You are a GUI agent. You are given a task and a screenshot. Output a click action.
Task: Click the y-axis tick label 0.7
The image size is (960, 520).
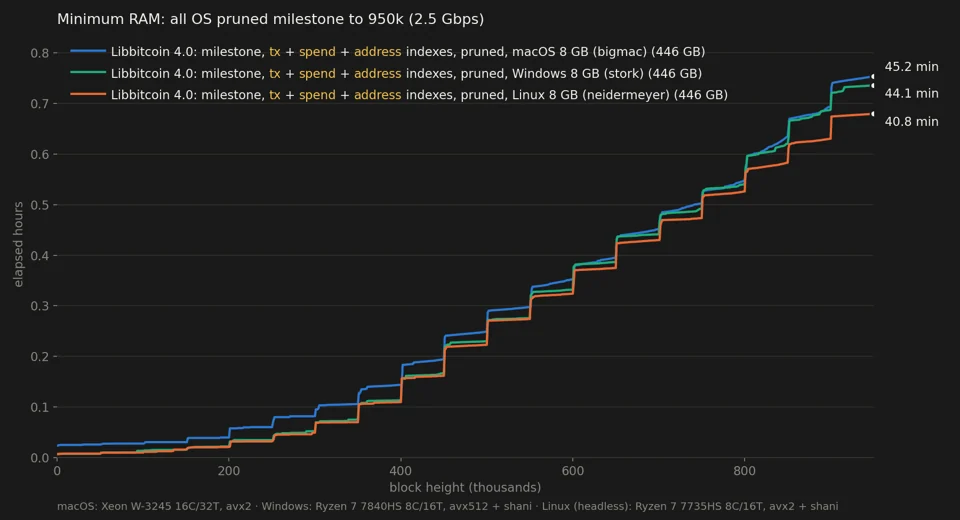point(40,104)
